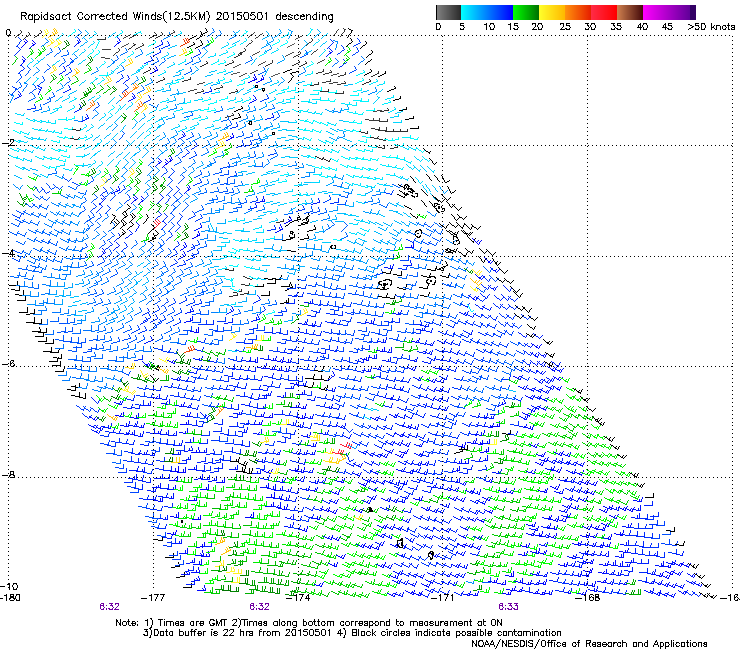Viewport: 740px width, 650px height.
Task: Click the legend tick label '40'
Action: [642, 26]
